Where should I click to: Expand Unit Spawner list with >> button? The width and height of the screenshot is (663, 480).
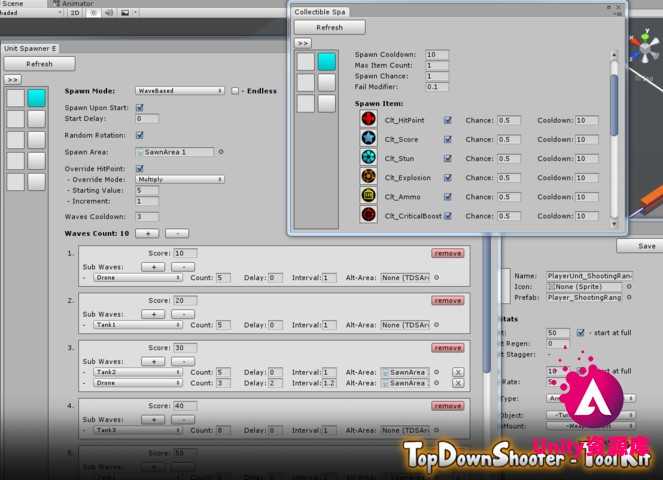pyautogui.click(x=13, y=80)
